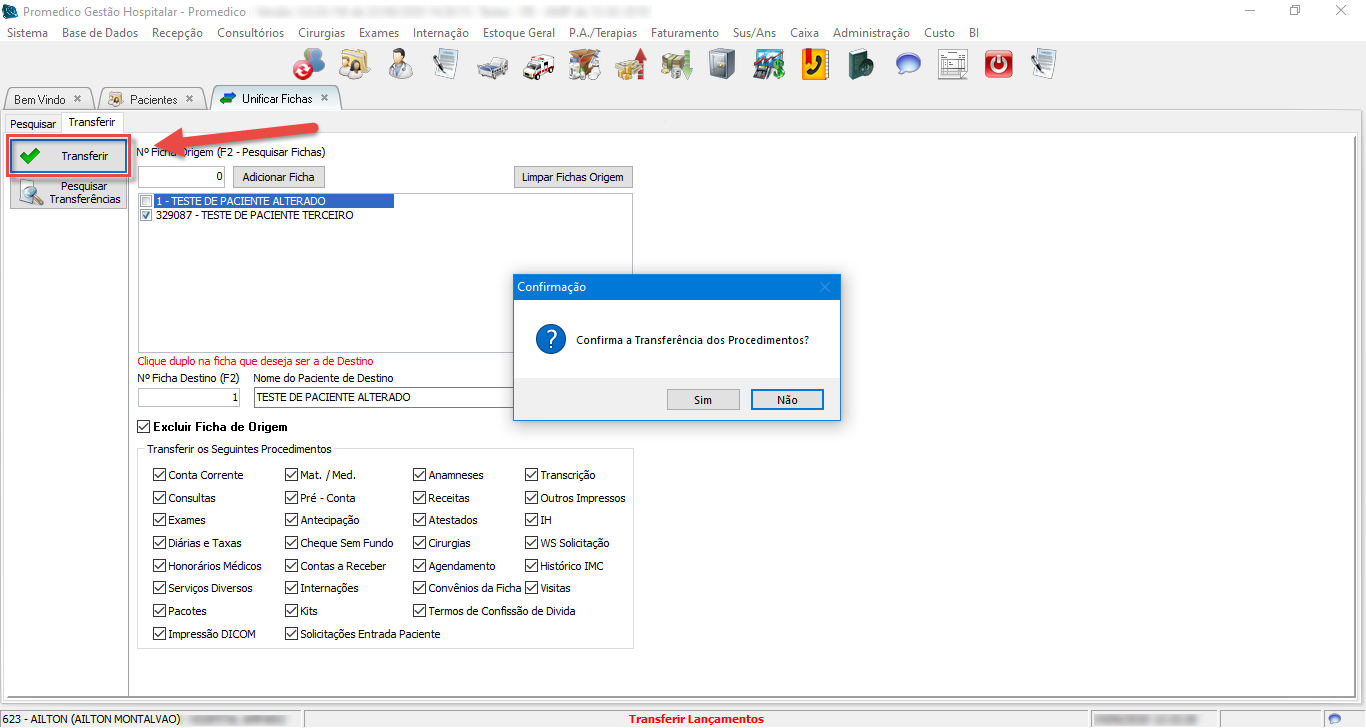This screenshot has height=728, width=1366.
Task: Click the red power button icon
Action: 998,65
